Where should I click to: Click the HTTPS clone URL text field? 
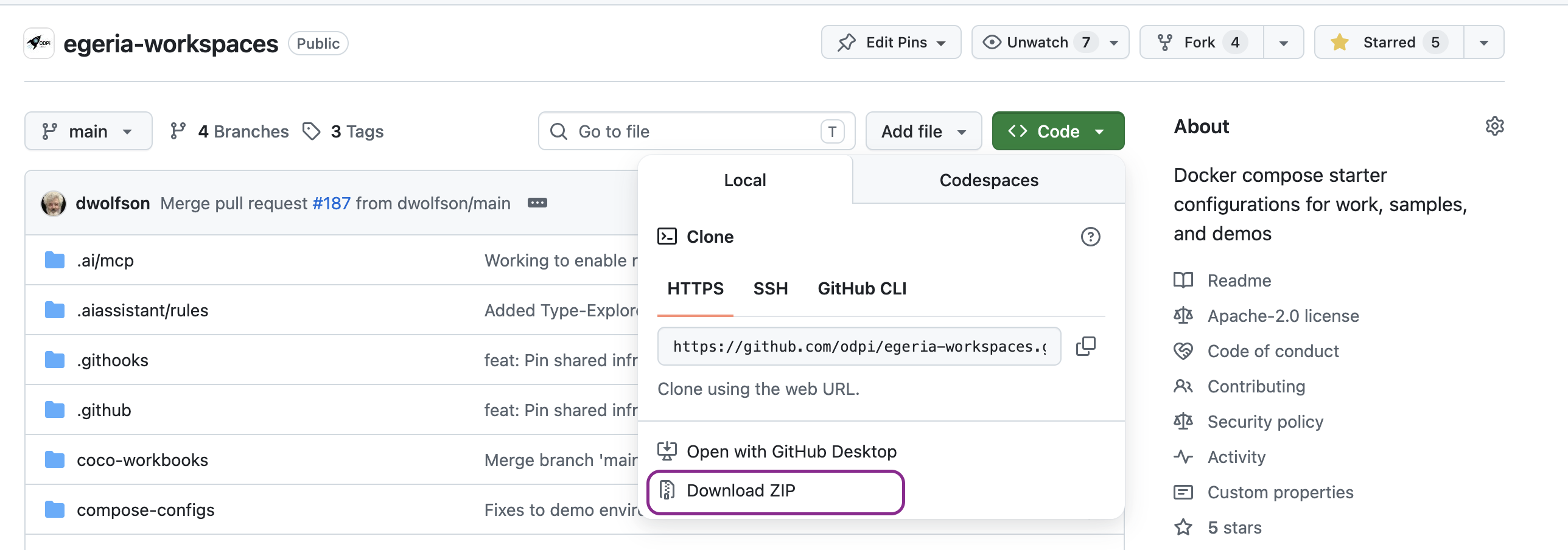(859, 346)
